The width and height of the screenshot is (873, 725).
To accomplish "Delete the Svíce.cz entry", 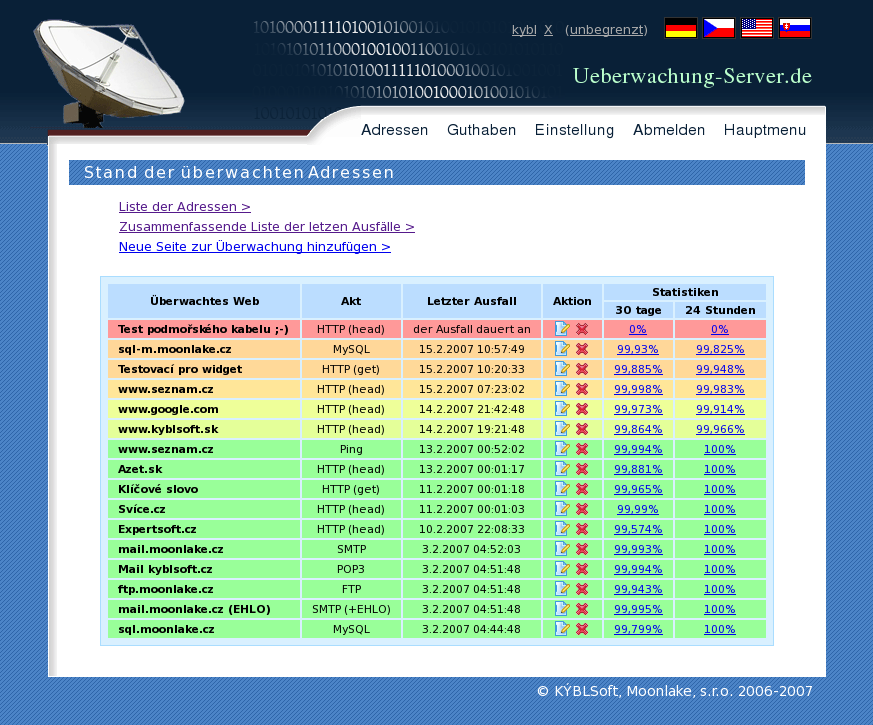I will pos(582,510).
